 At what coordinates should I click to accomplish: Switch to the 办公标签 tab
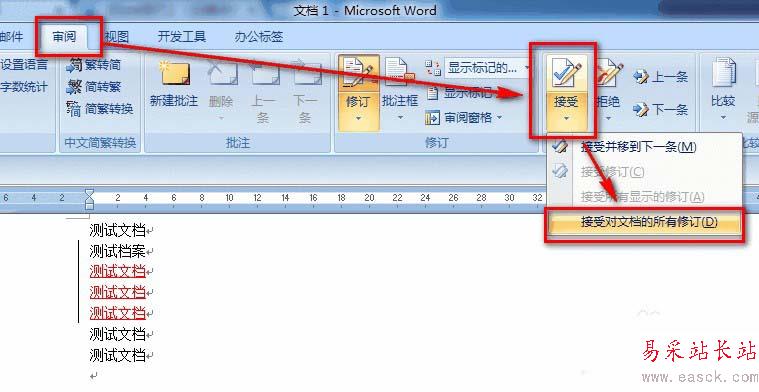[258, 37]
